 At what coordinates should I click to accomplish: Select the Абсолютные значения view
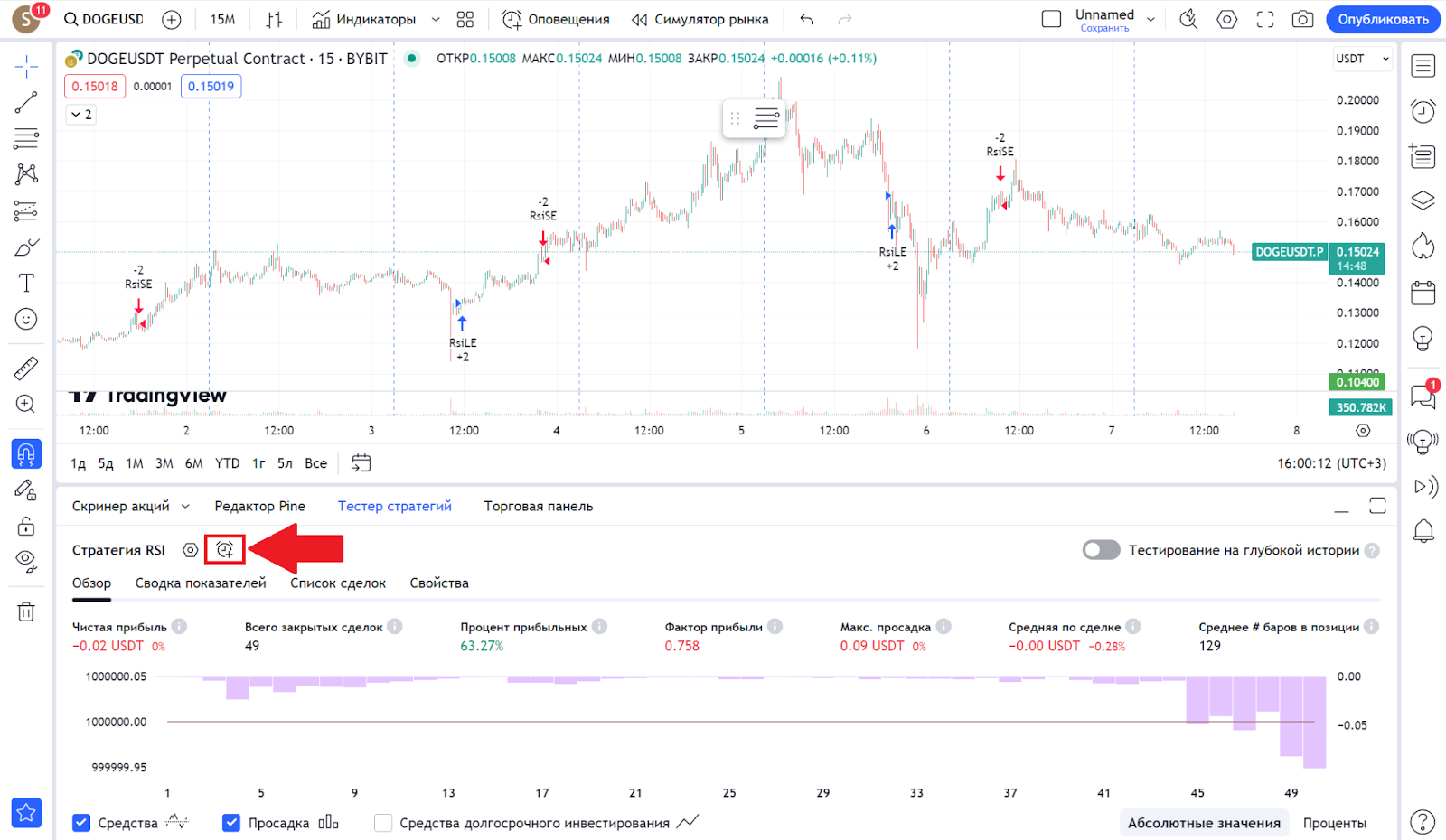coord(1204,823)
